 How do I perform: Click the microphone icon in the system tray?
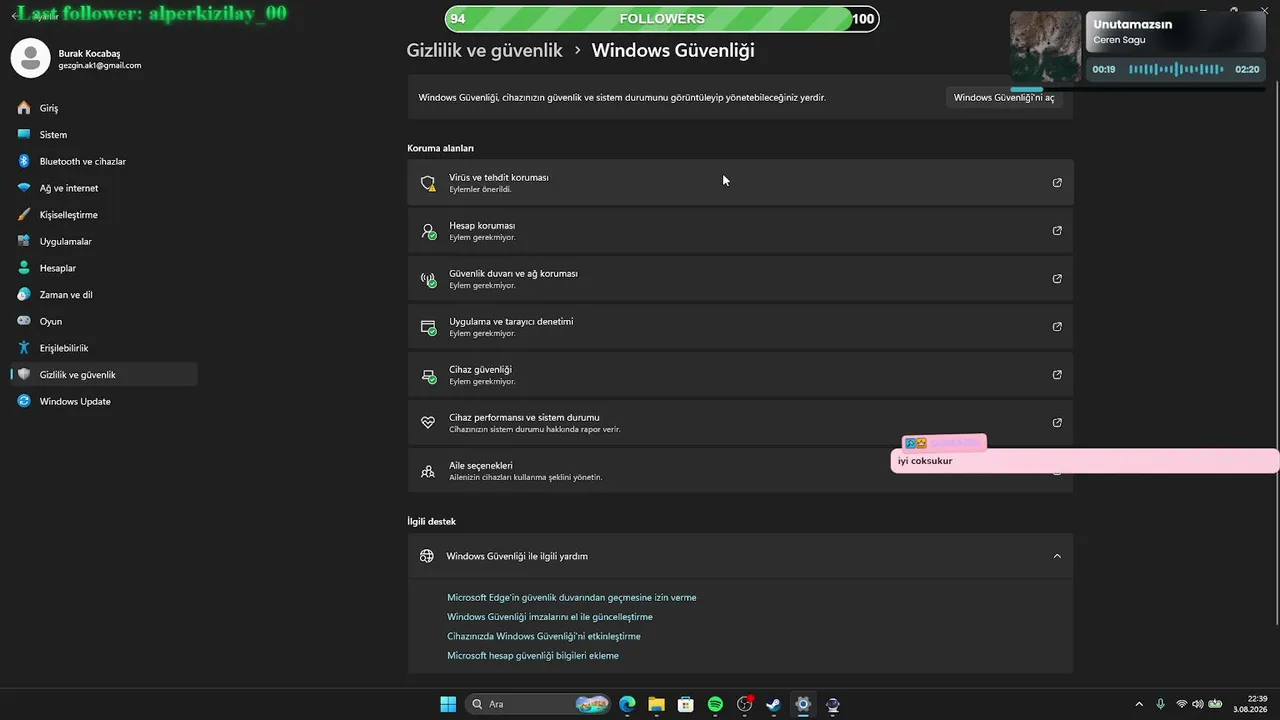click(1160, 704)
